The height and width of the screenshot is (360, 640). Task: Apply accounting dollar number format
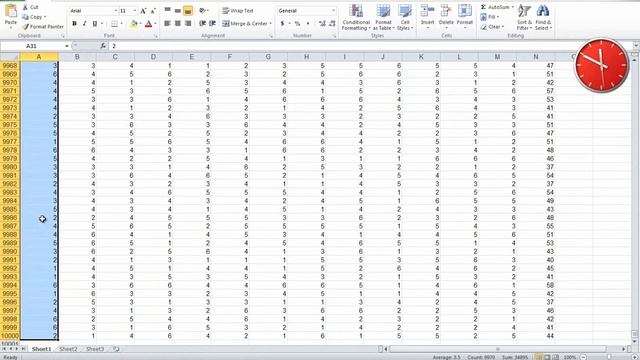(x=282, y=24)
